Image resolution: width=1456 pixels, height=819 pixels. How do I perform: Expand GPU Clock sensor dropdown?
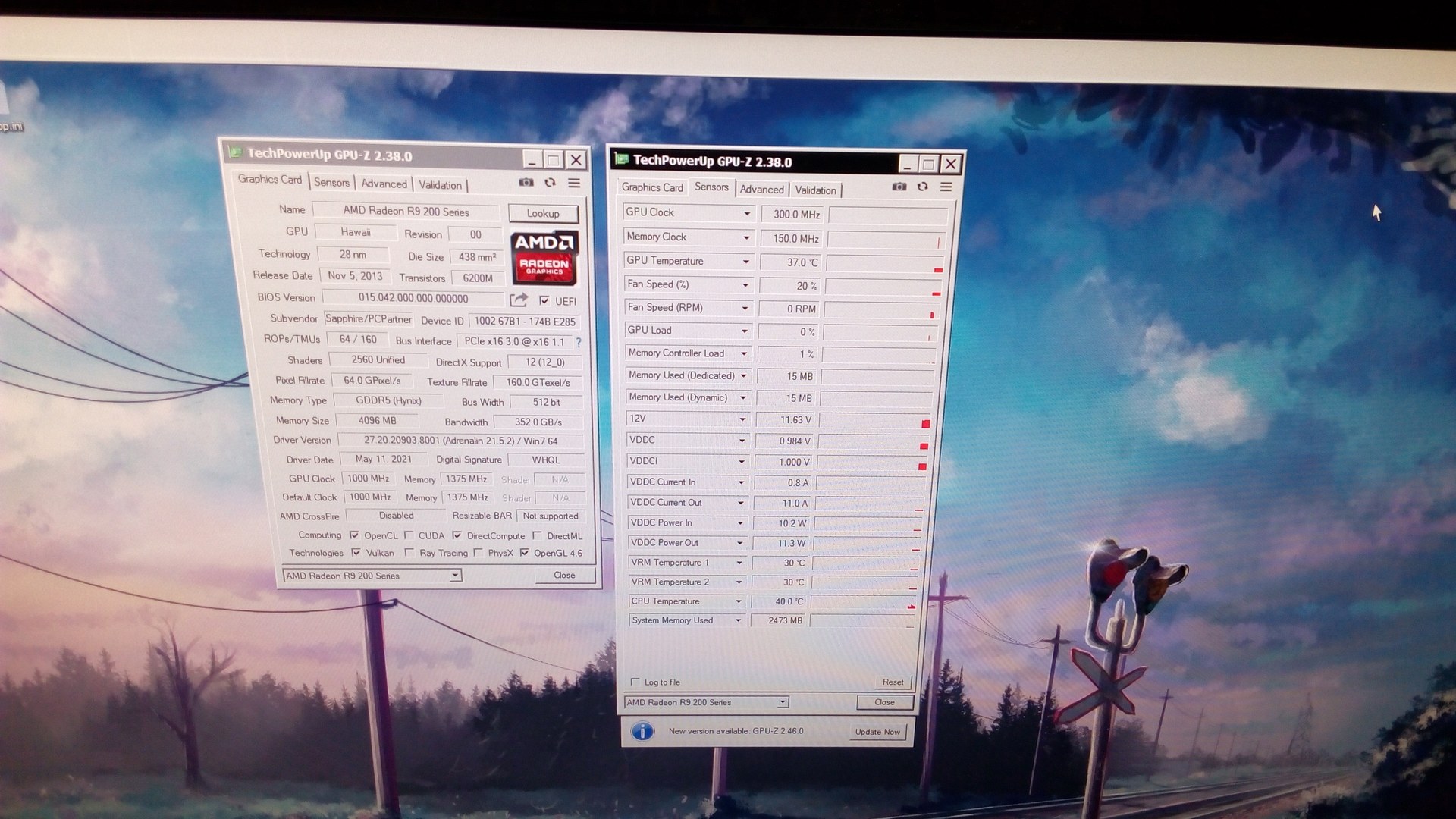[x=746, y=214]
